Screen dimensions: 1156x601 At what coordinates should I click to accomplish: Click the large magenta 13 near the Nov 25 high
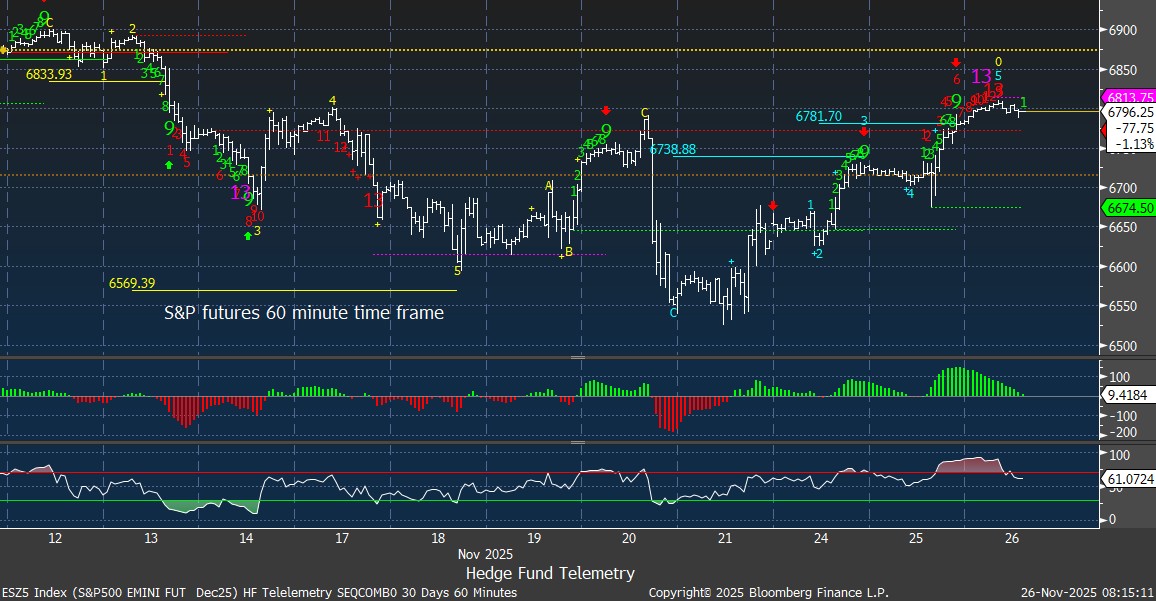[x=982, y=76]
